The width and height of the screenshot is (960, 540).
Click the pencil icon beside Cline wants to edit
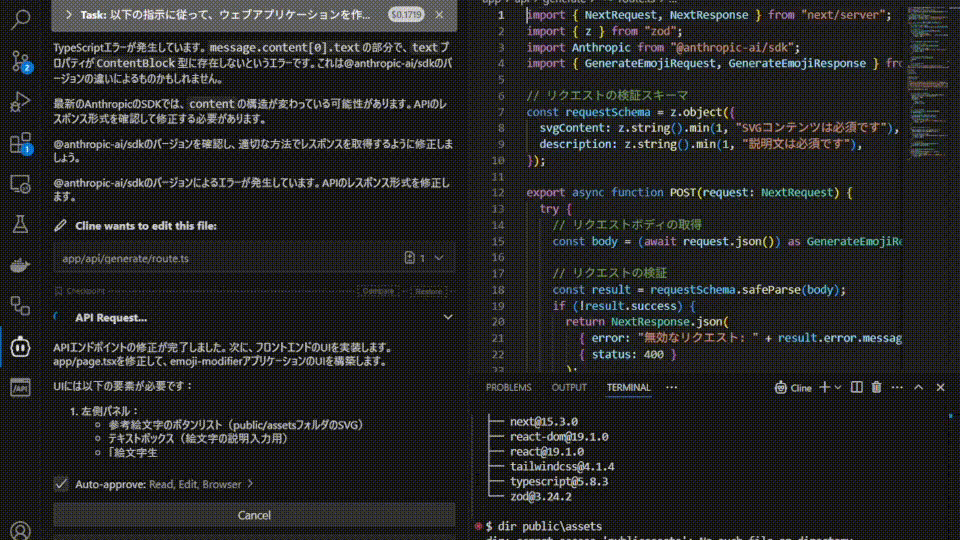point(60,226)
